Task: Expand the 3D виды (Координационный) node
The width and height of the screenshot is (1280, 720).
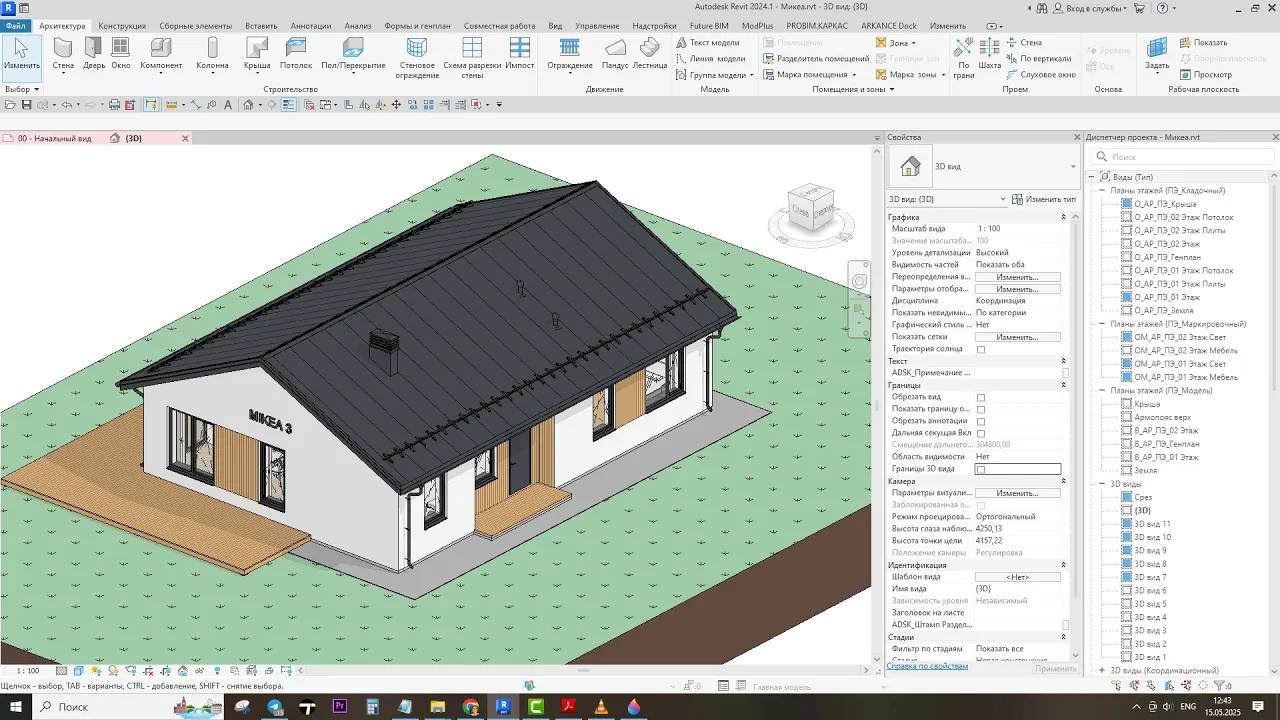Action: (1102, 671)
